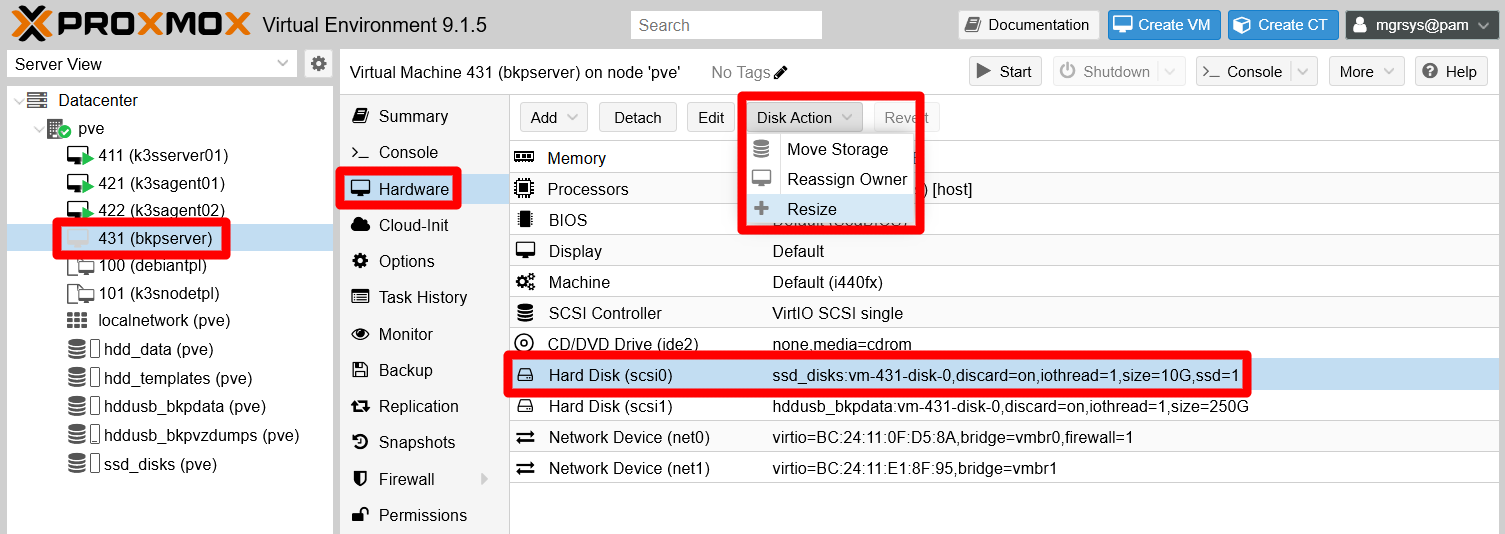Click the template icon for 101 (k3snodetpl)

[80, 294]
